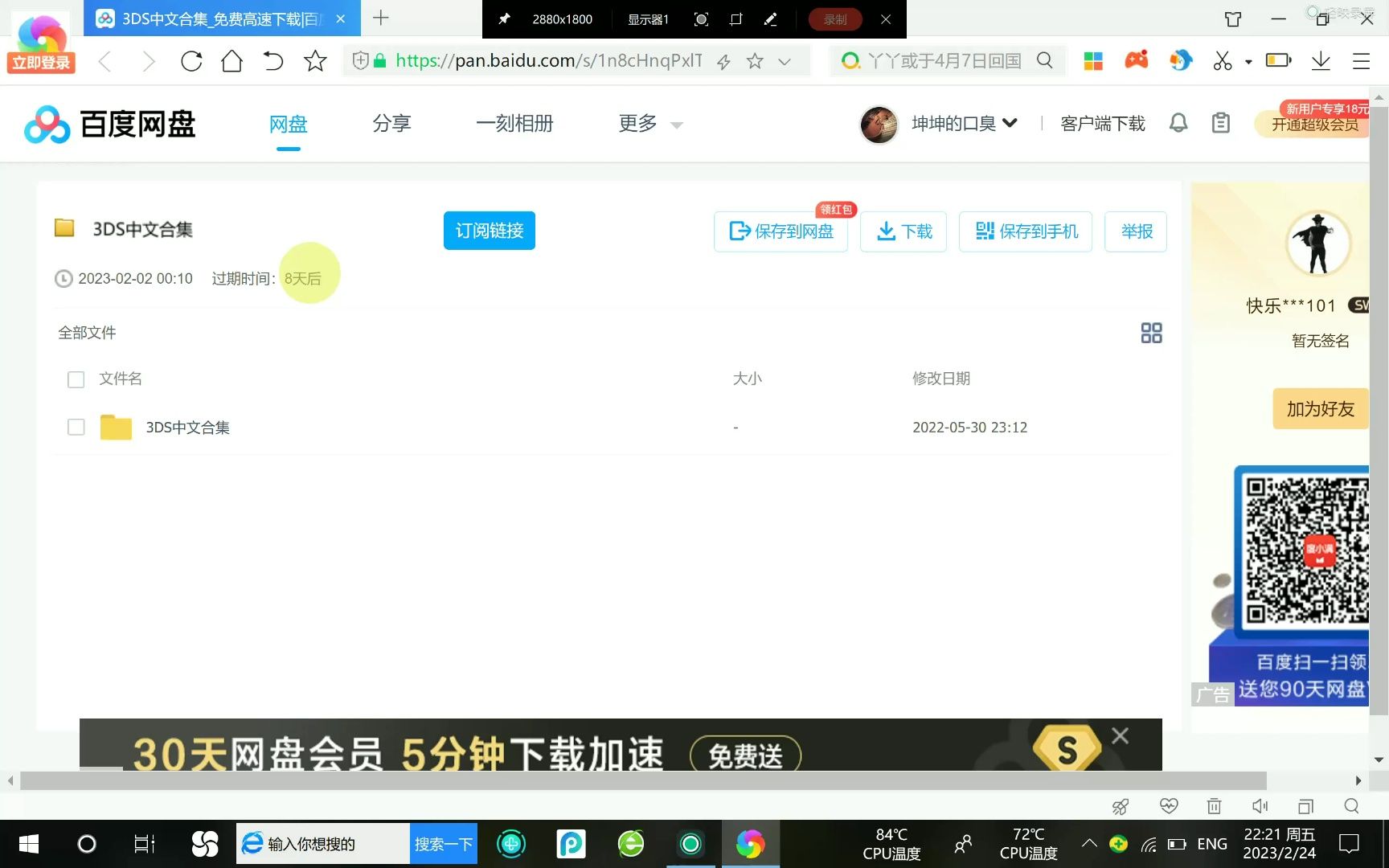Open the Windows Start menu

coord(29,844)
